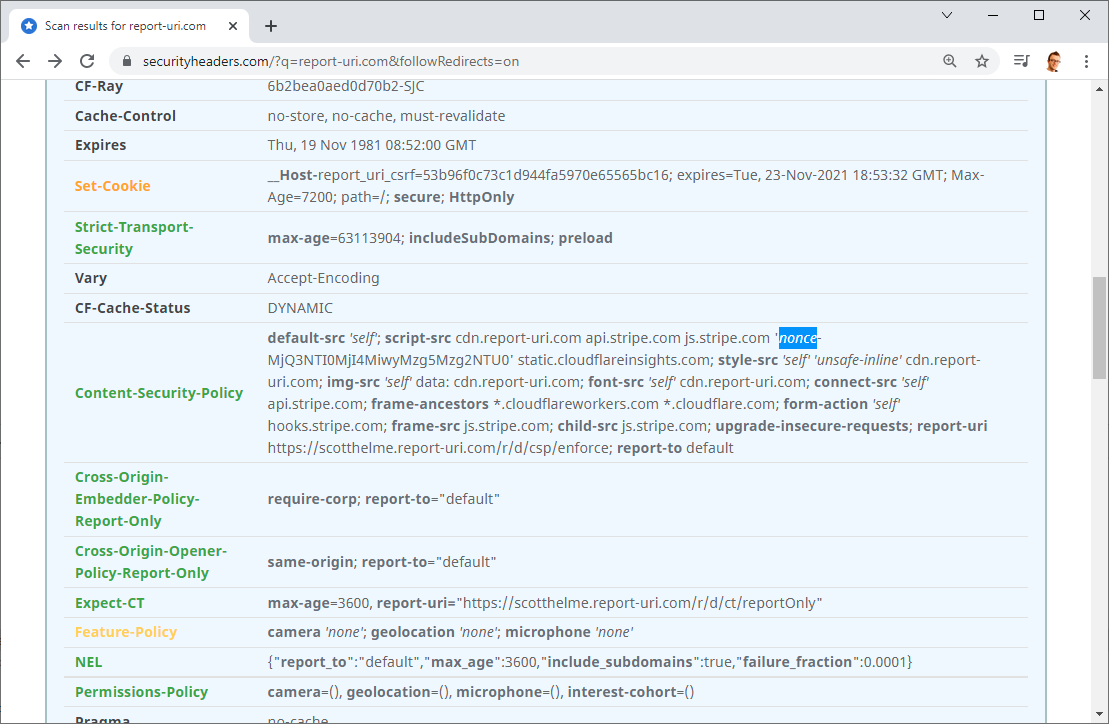Click the scrollbar up arrow
The image size is (1109, 724).
coord(1099,89)
